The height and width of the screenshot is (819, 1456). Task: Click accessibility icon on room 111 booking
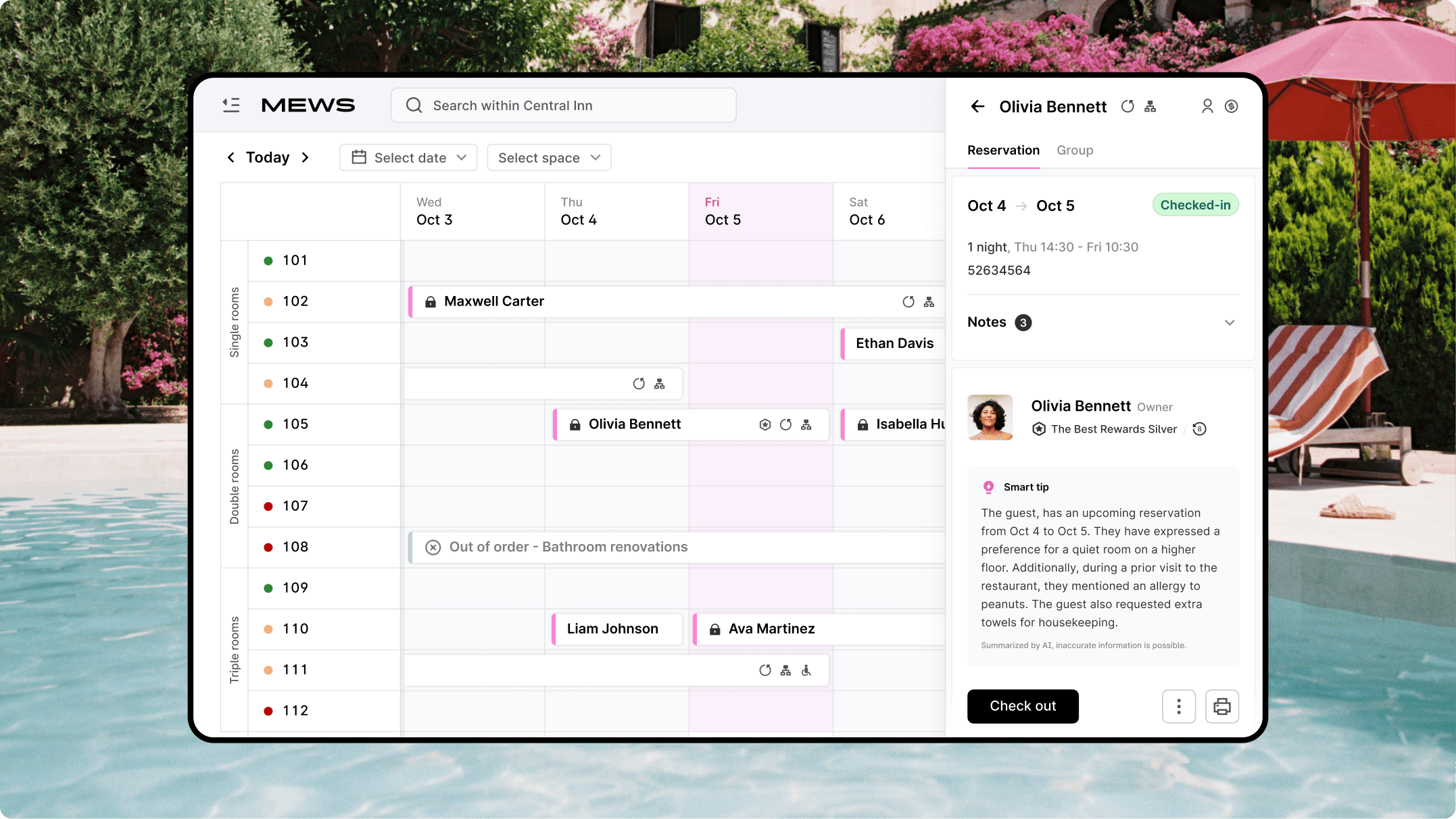pos(806,670)
